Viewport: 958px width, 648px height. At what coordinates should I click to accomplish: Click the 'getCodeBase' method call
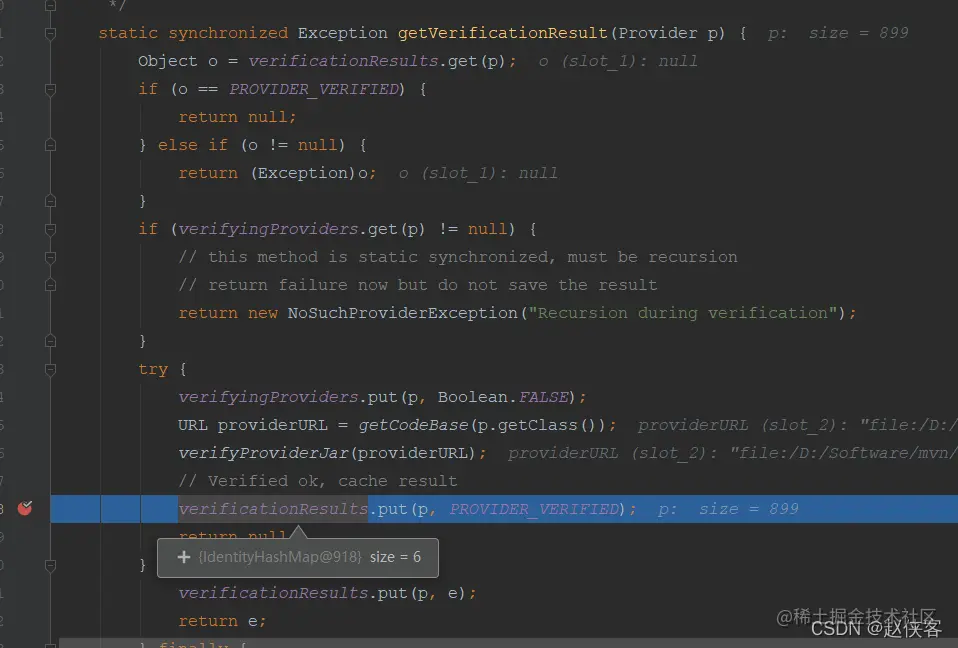[x=413, y=425]
